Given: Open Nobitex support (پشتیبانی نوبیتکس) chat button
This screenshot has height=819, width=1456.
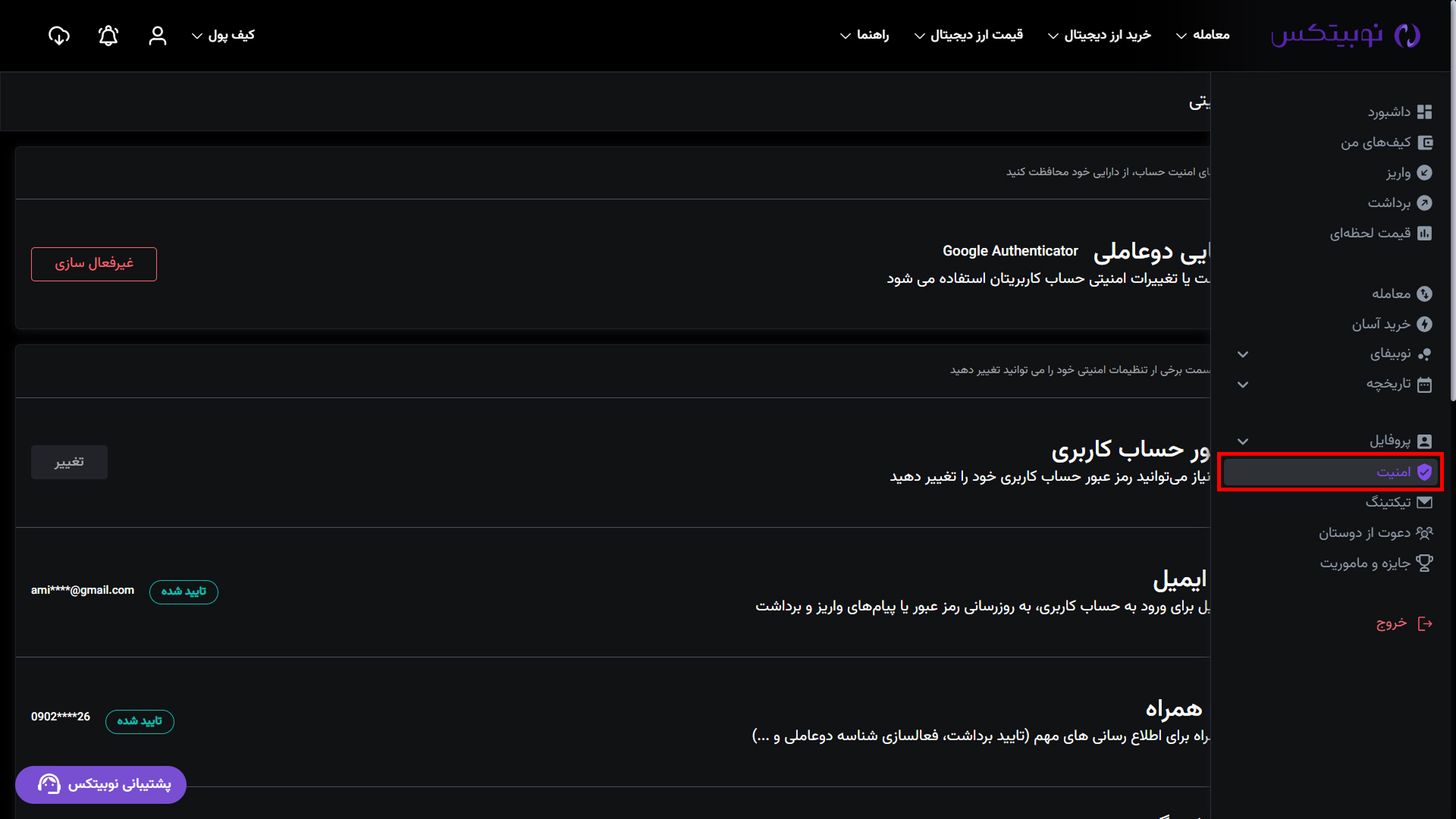Looking at the screenshot, I should pyautogui.click(x=101, y=784).
